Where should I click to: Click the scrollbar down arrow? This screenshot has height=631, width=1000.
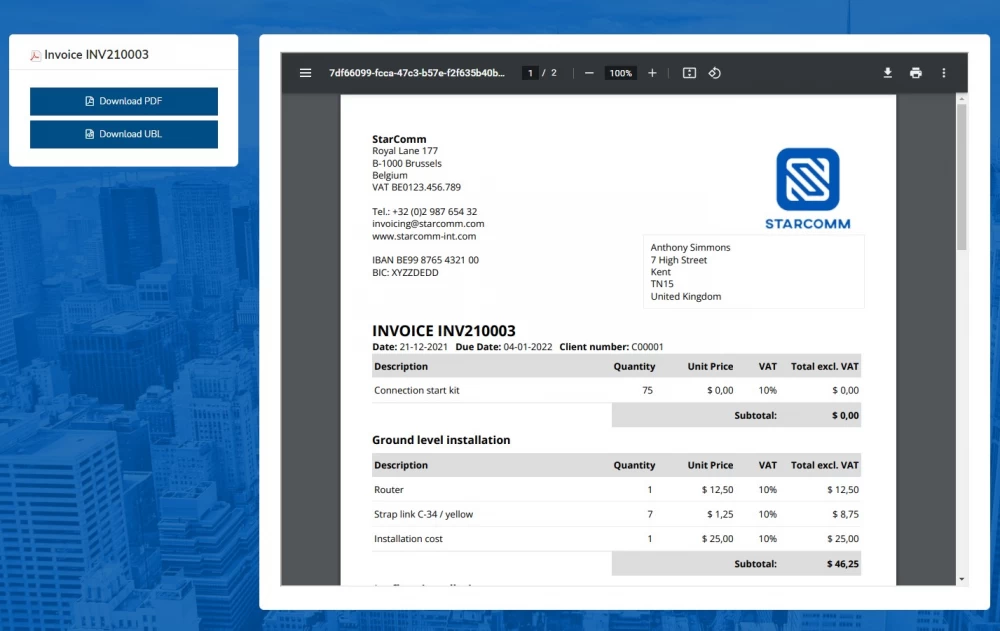tap(961, 579)
